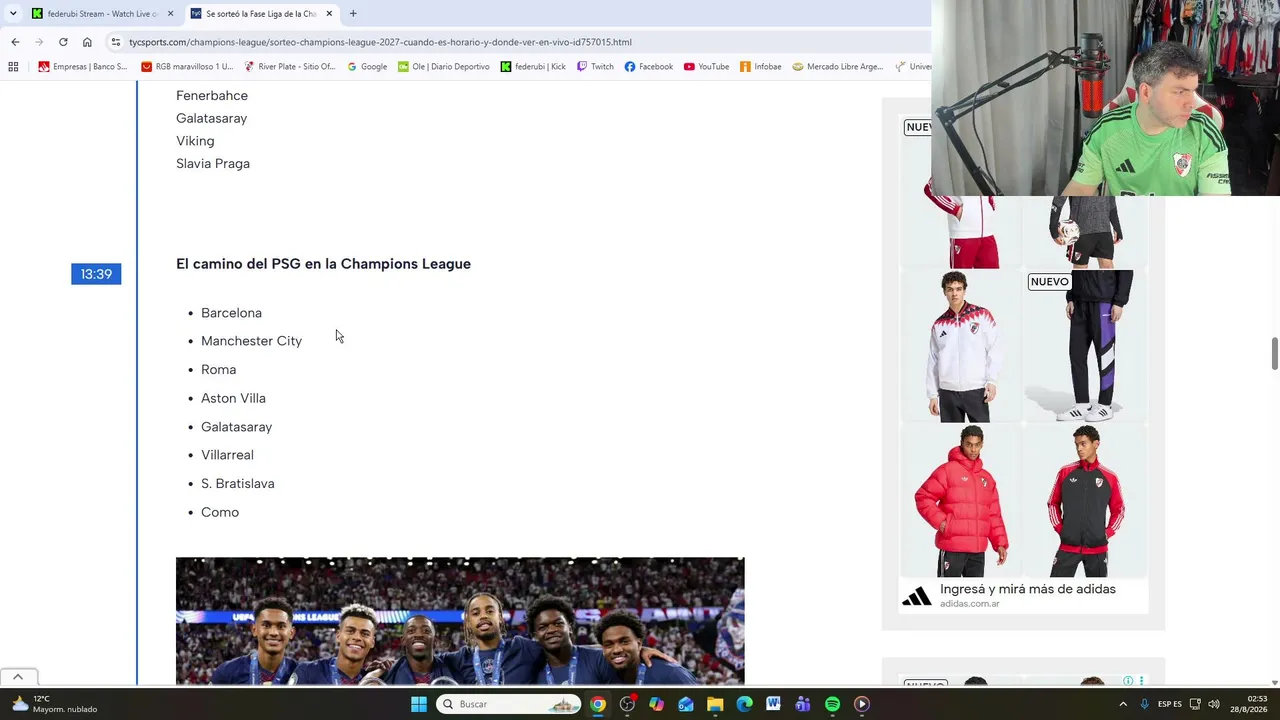Open Google Chrome from the taskbar
Image resolution: width=1280 pixels, height=720 pixels.
tap(598, 704)
